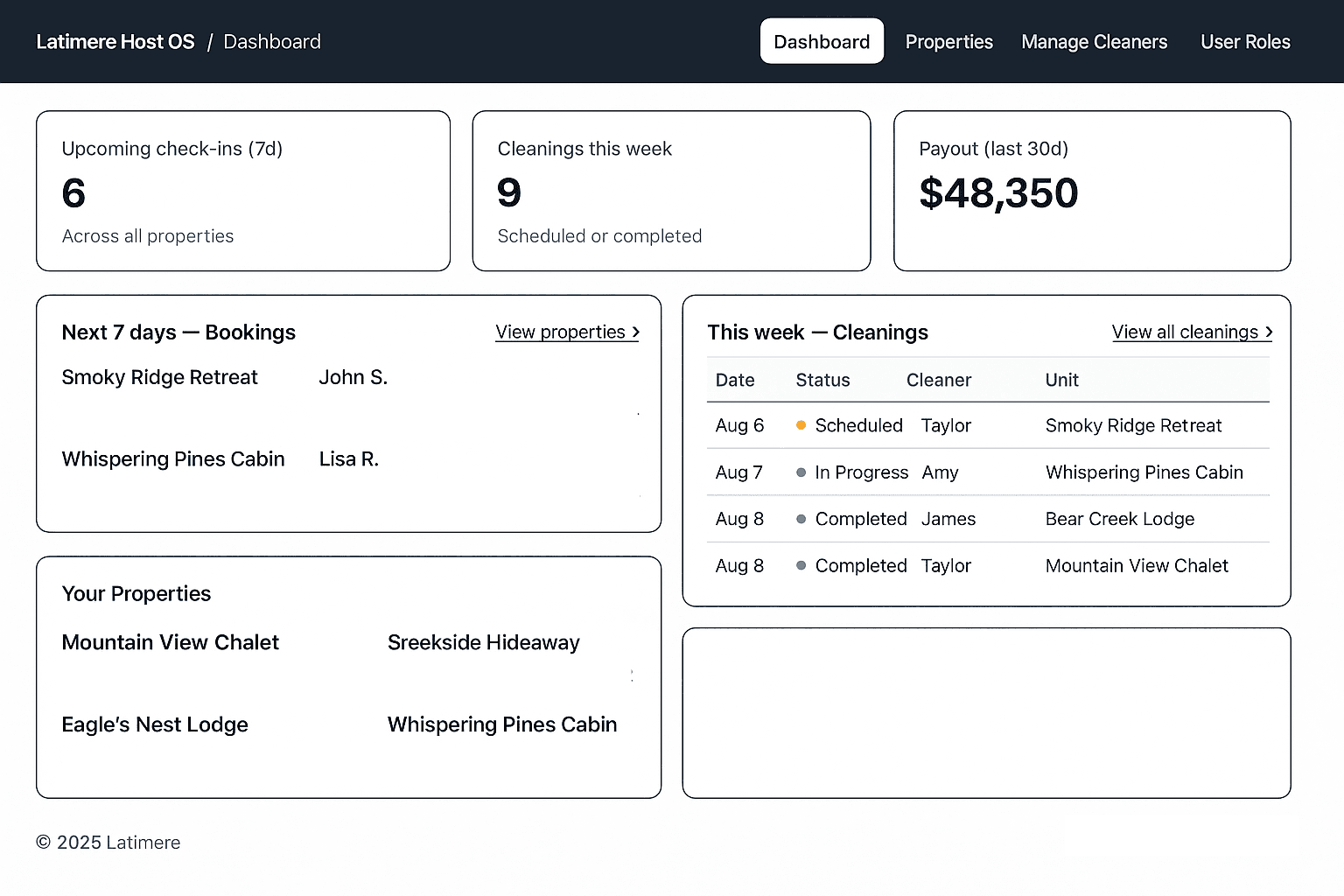Click Whispering Pines Cabin unit in cleanings table

coord(1144,472)
